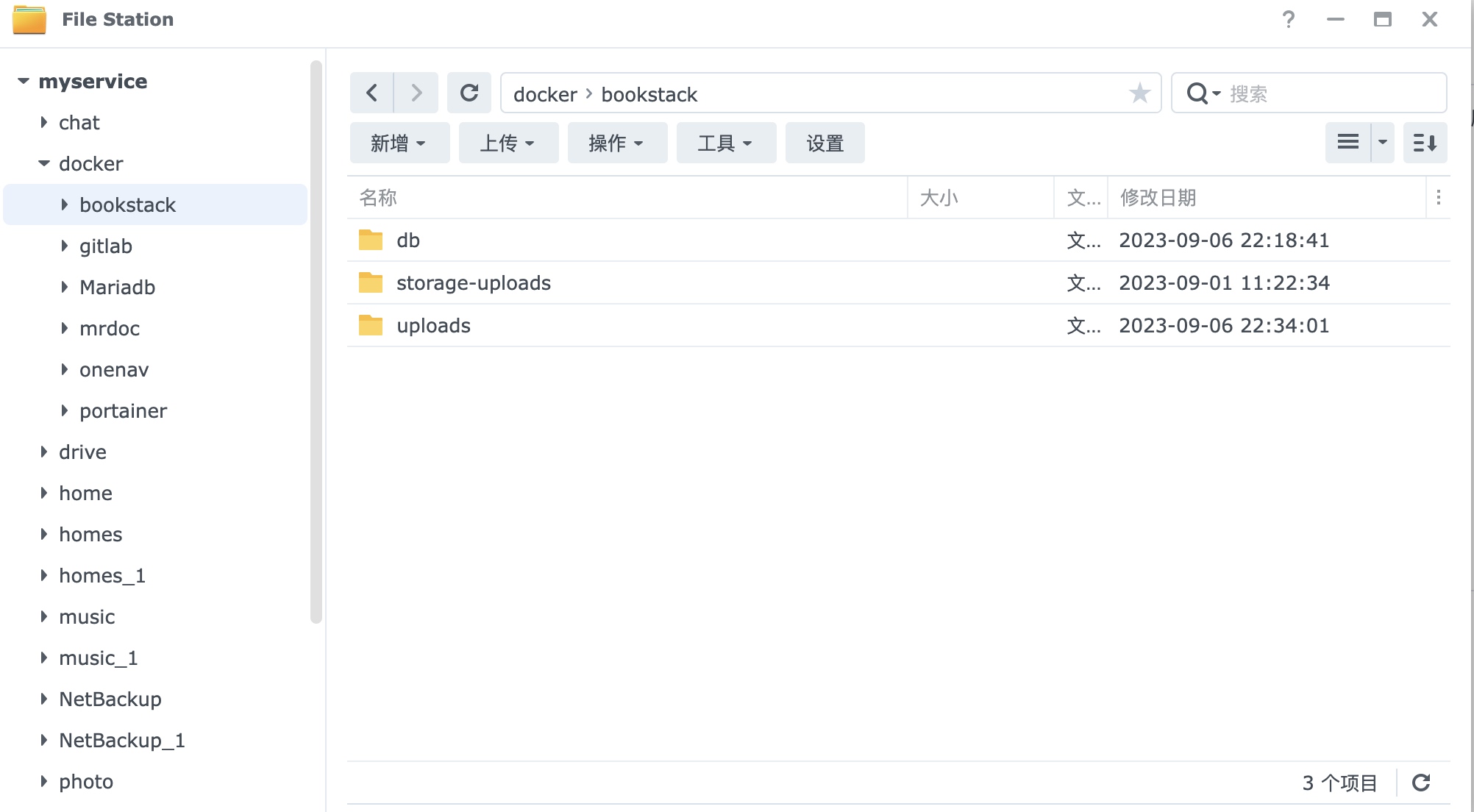Refresh the current folder path

coord(469,93)
